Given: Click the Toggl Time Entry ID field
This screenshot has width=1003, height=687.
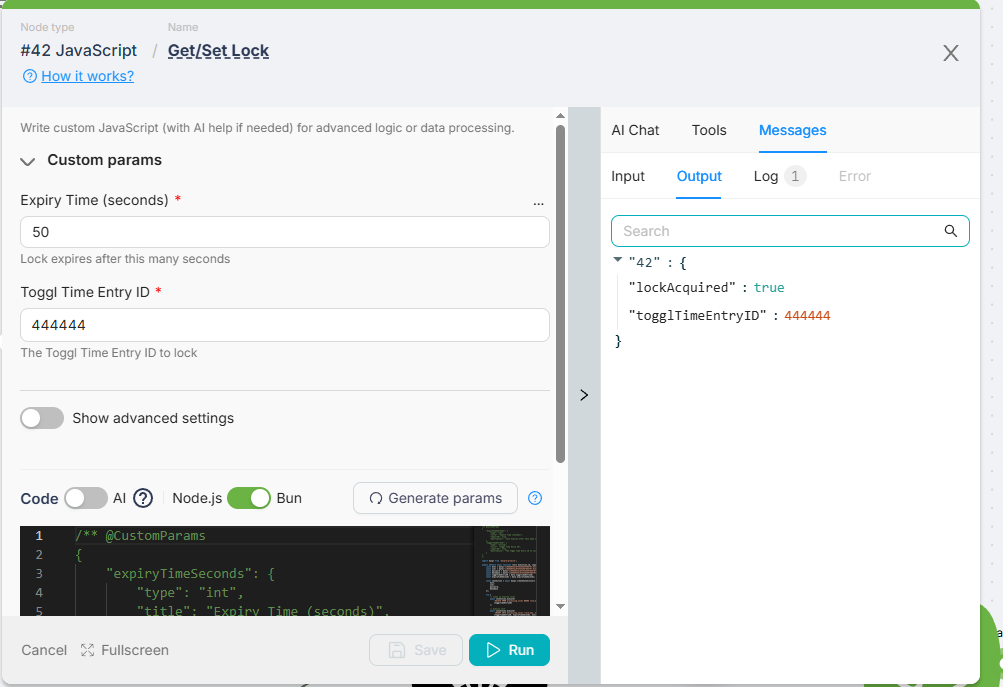Looking at the screenshot, I should 285,325.
